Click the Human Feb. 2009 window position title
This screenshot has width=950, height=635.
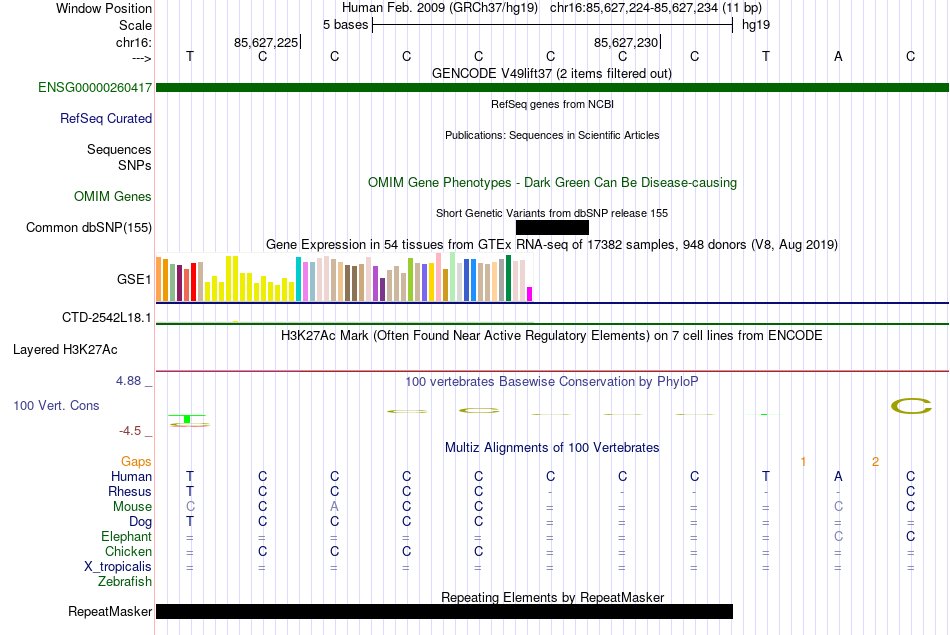[x=552, y=8]
